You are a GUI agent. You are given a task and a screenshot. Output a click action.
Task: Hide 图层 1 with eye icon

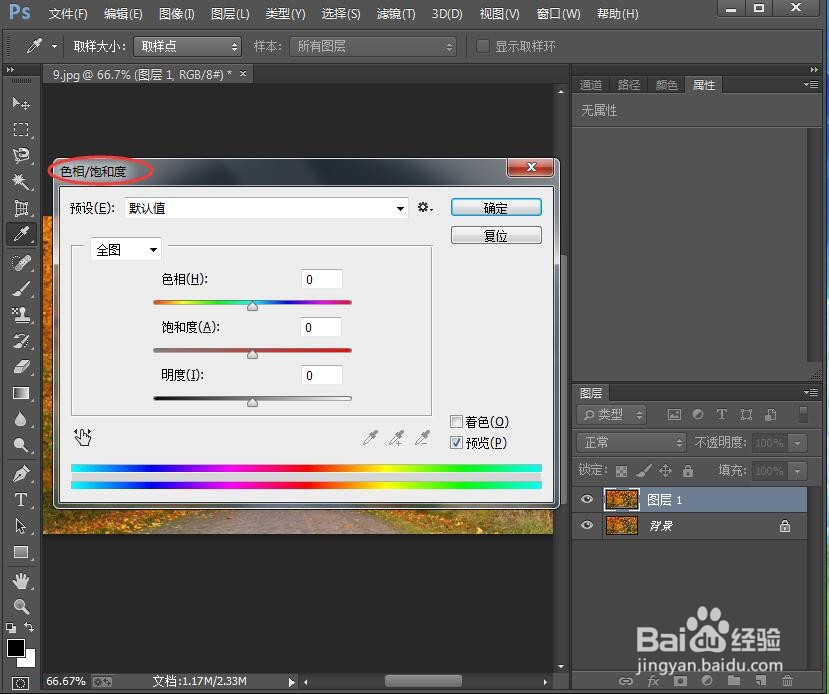[x=587, y=499]
